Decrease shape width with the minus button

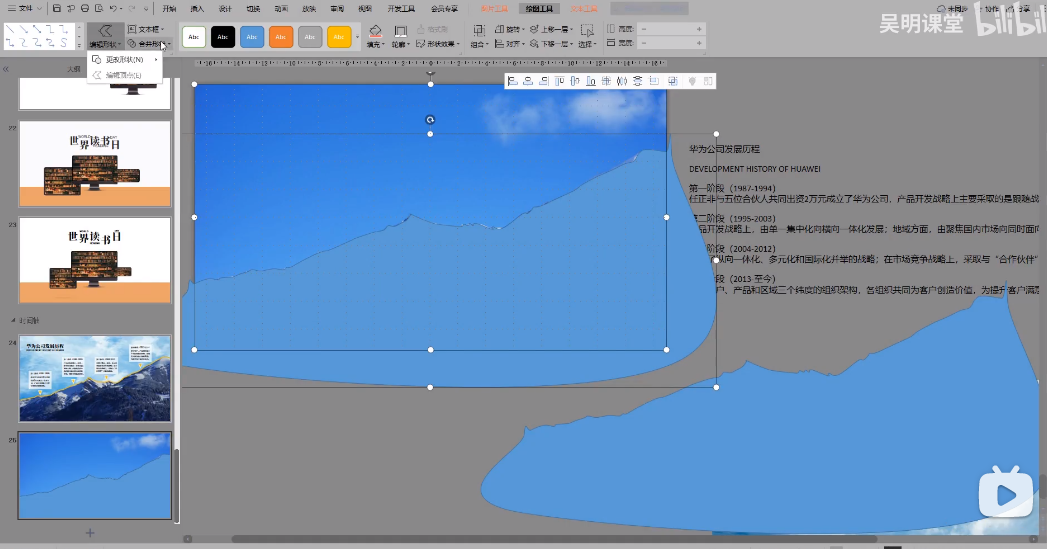643,43
